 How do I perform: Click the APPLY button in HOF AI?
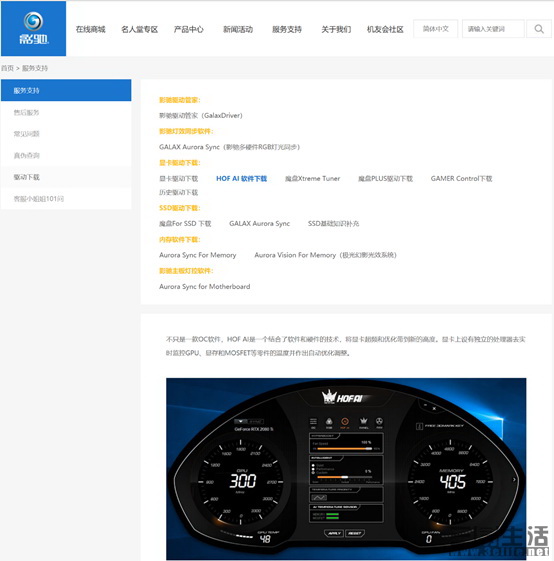[x=334, y=533]
